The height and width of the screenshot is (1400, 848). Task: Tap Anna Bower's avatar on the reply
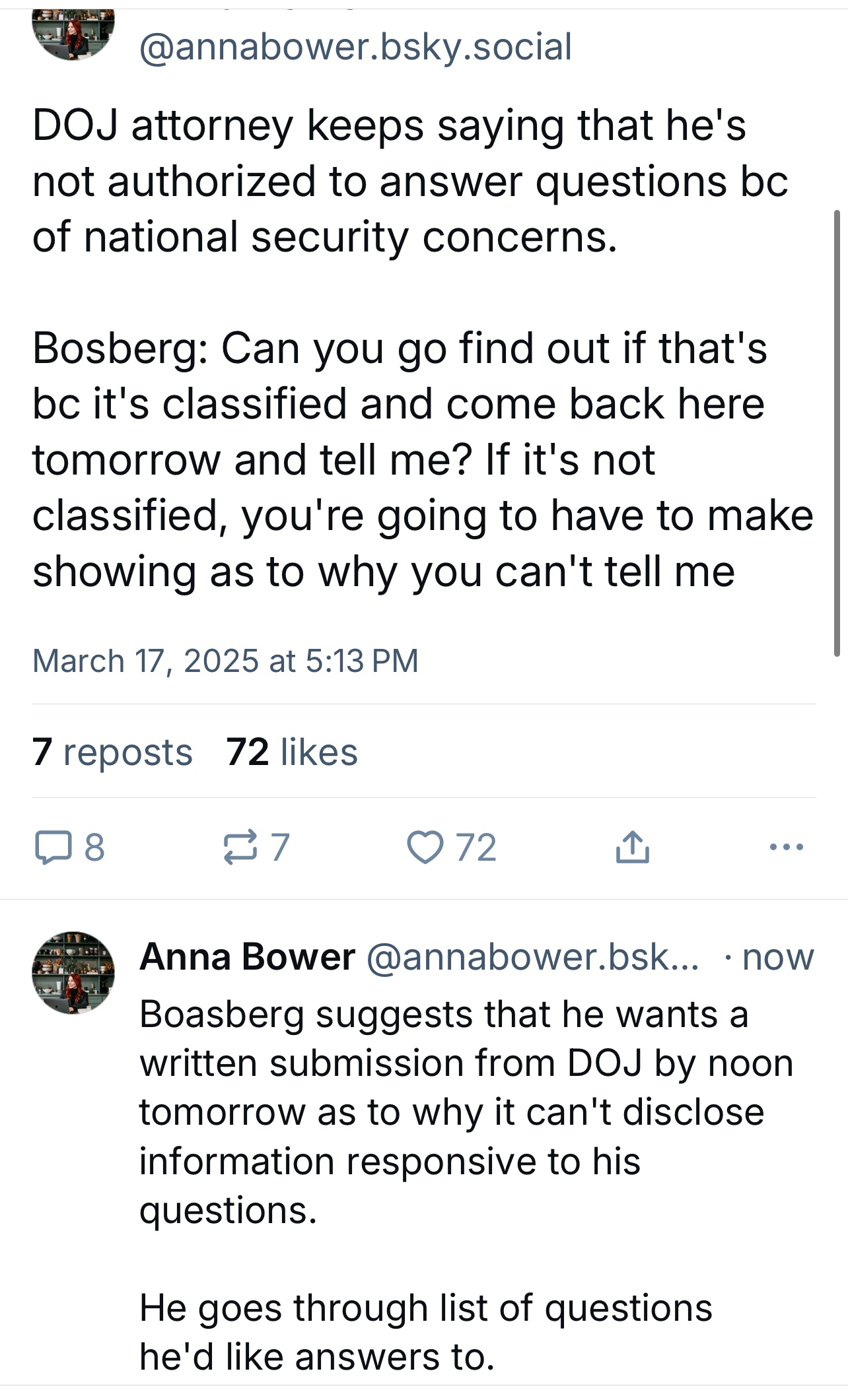[73, 972]
